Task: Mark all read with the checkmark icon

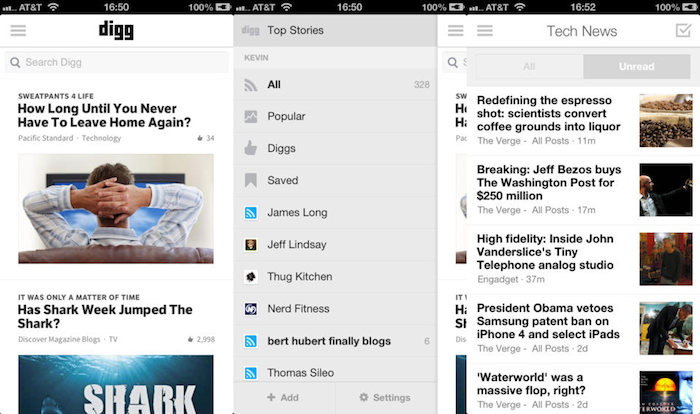Action: click(683, 31)
